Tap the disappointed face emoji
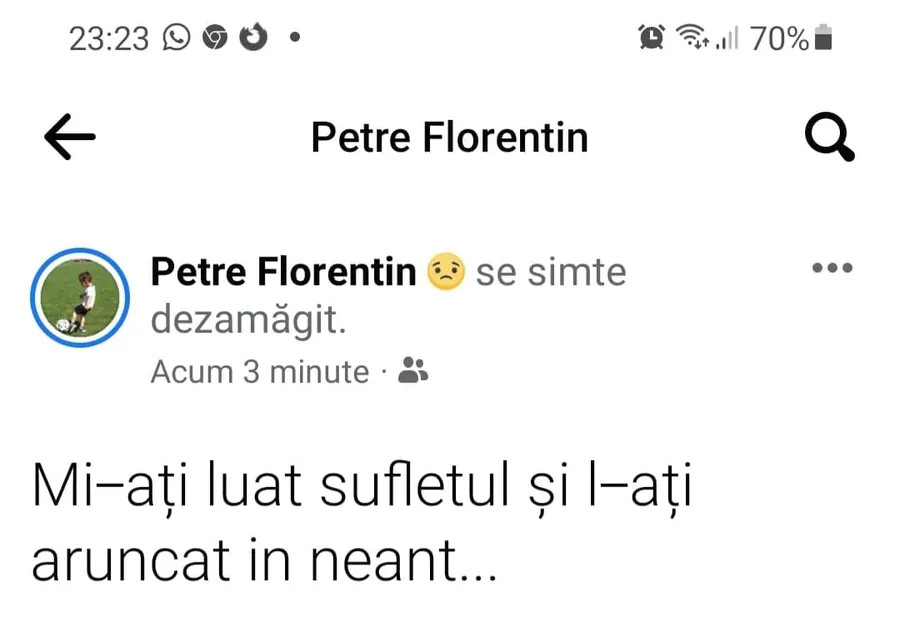900x637 pixels. coord(446,272)
